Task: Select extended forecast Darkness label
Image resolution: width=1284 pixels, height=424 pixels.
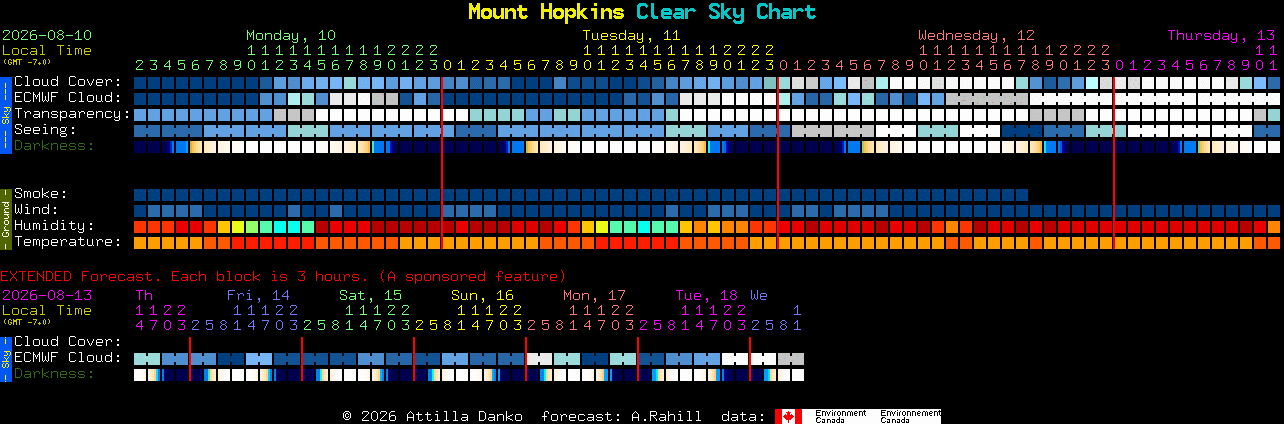Action: (53, 374)
